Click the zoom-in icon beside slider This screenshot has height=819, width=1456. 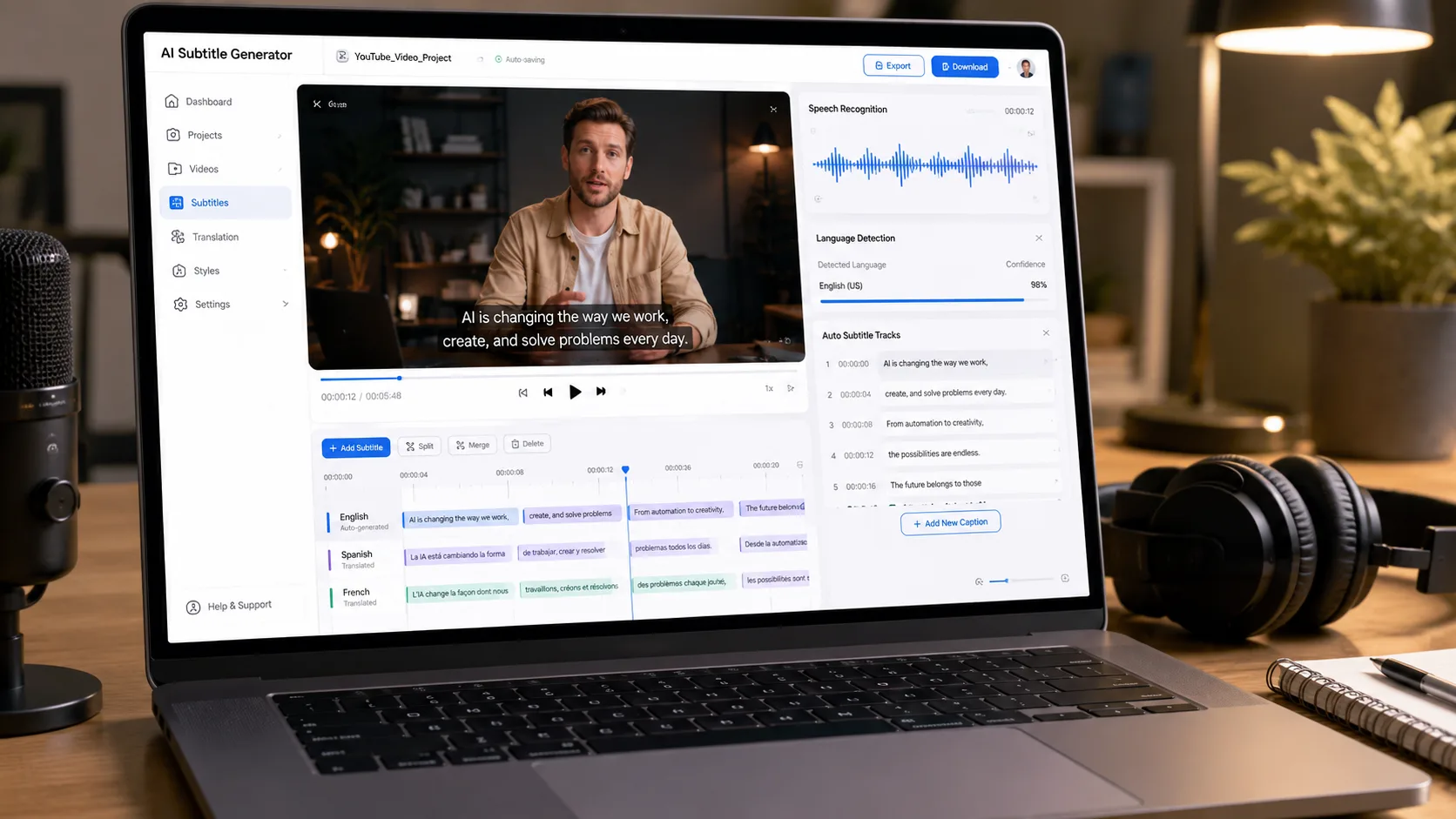click(1065, 578)
